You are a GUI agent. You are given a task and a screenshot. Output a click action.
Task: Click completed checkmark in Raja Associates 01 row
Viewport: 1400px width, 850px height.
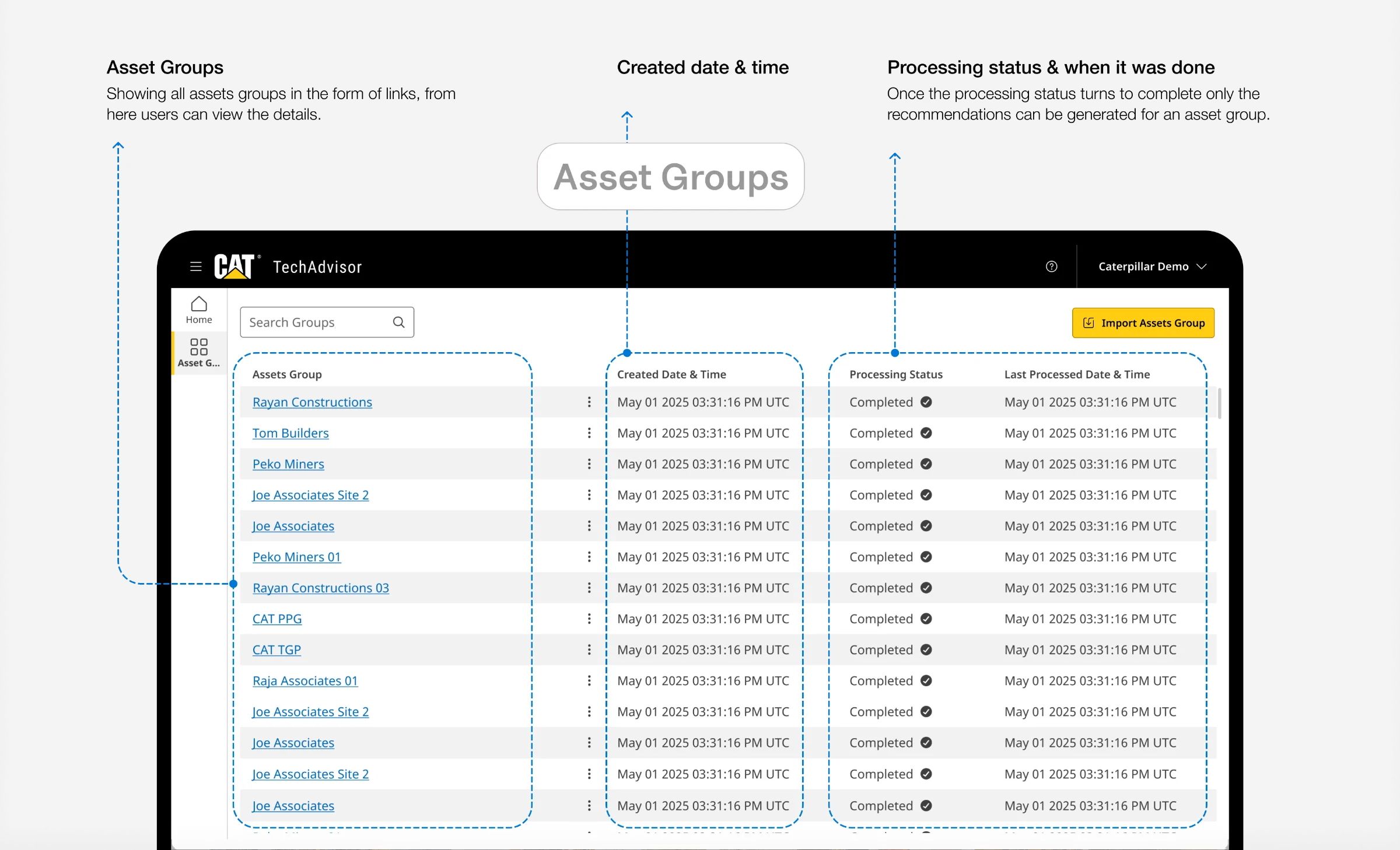926,680
